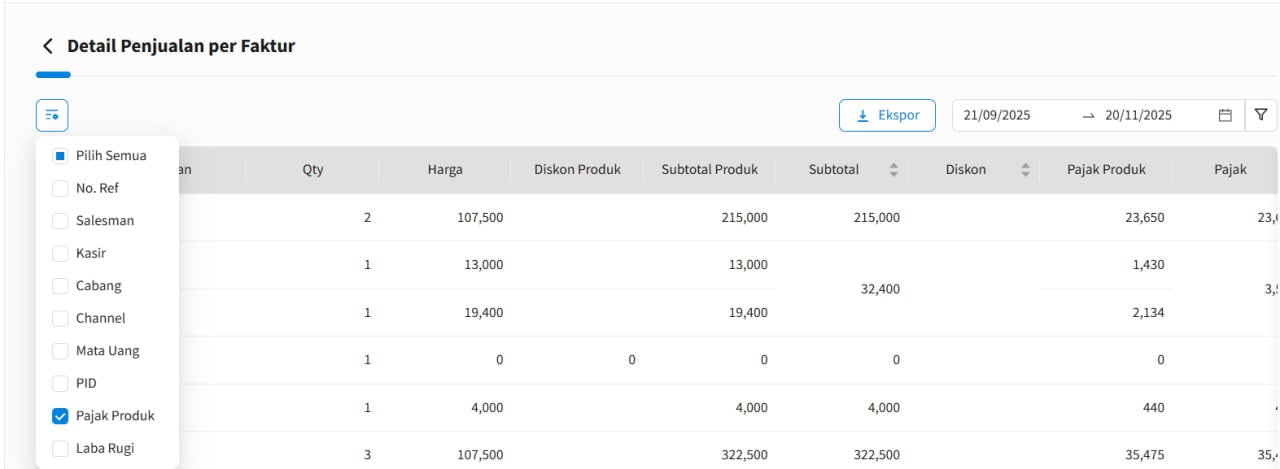Screen dimensions: 1280x469
Task: Check the Laba Rugi checkbox
Action: 60,448
